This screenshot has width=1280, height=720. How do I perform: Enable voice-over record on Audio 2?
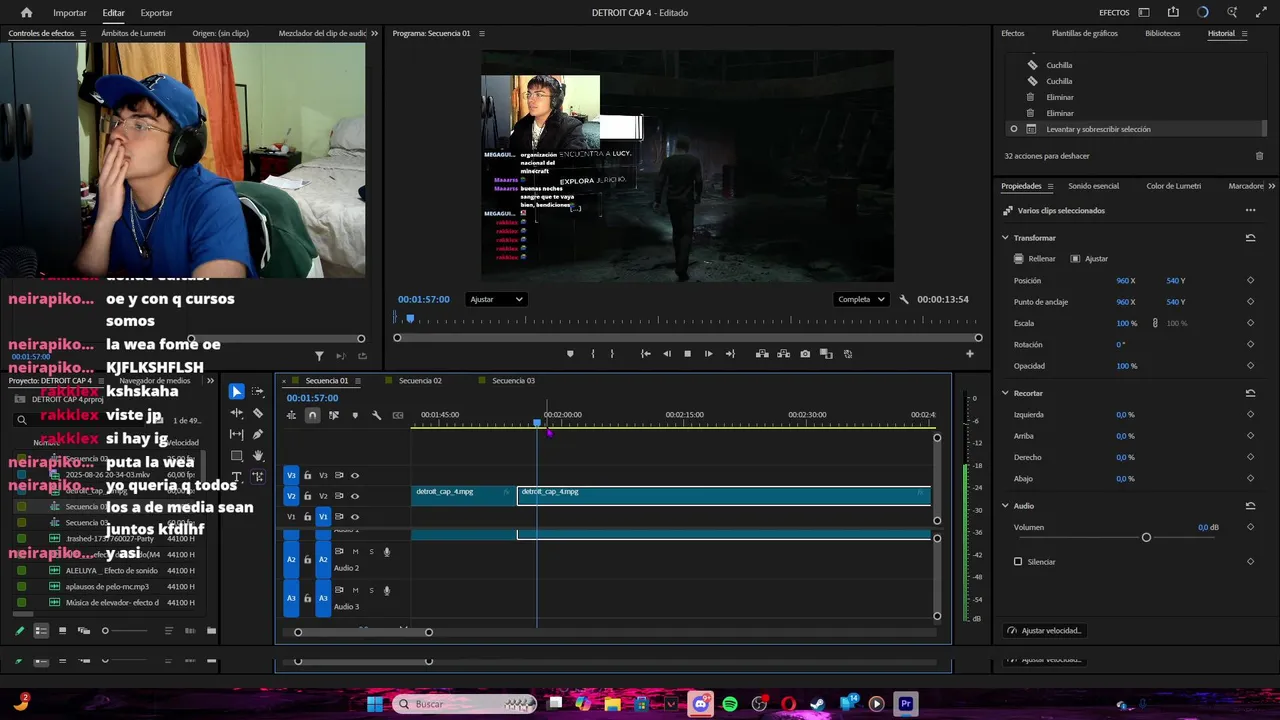pos(387,551)
